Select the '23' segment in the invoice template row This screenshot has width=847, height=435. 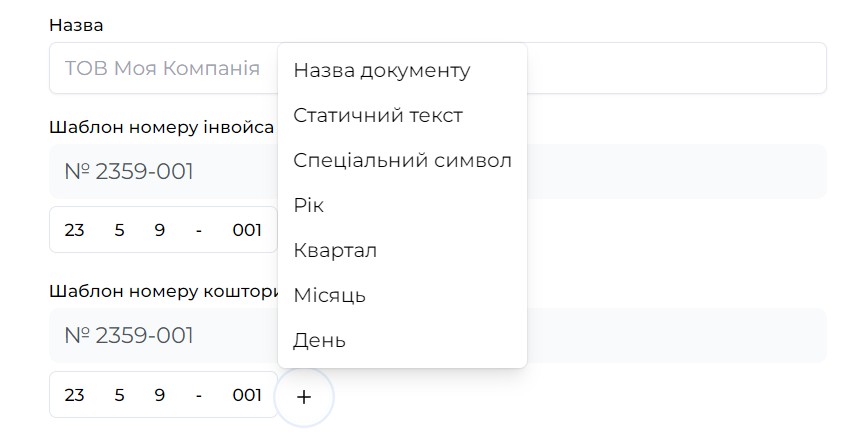[75, 230]
